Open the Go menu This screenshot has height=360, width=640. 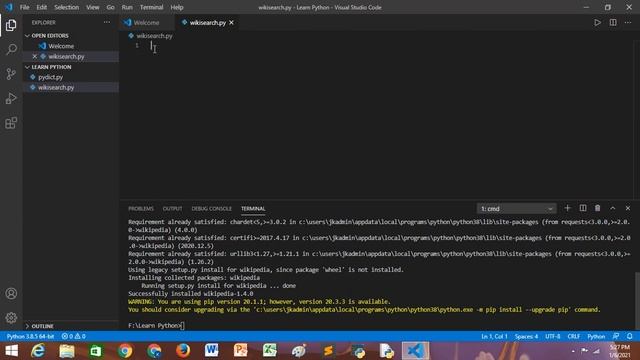(111, 7)
